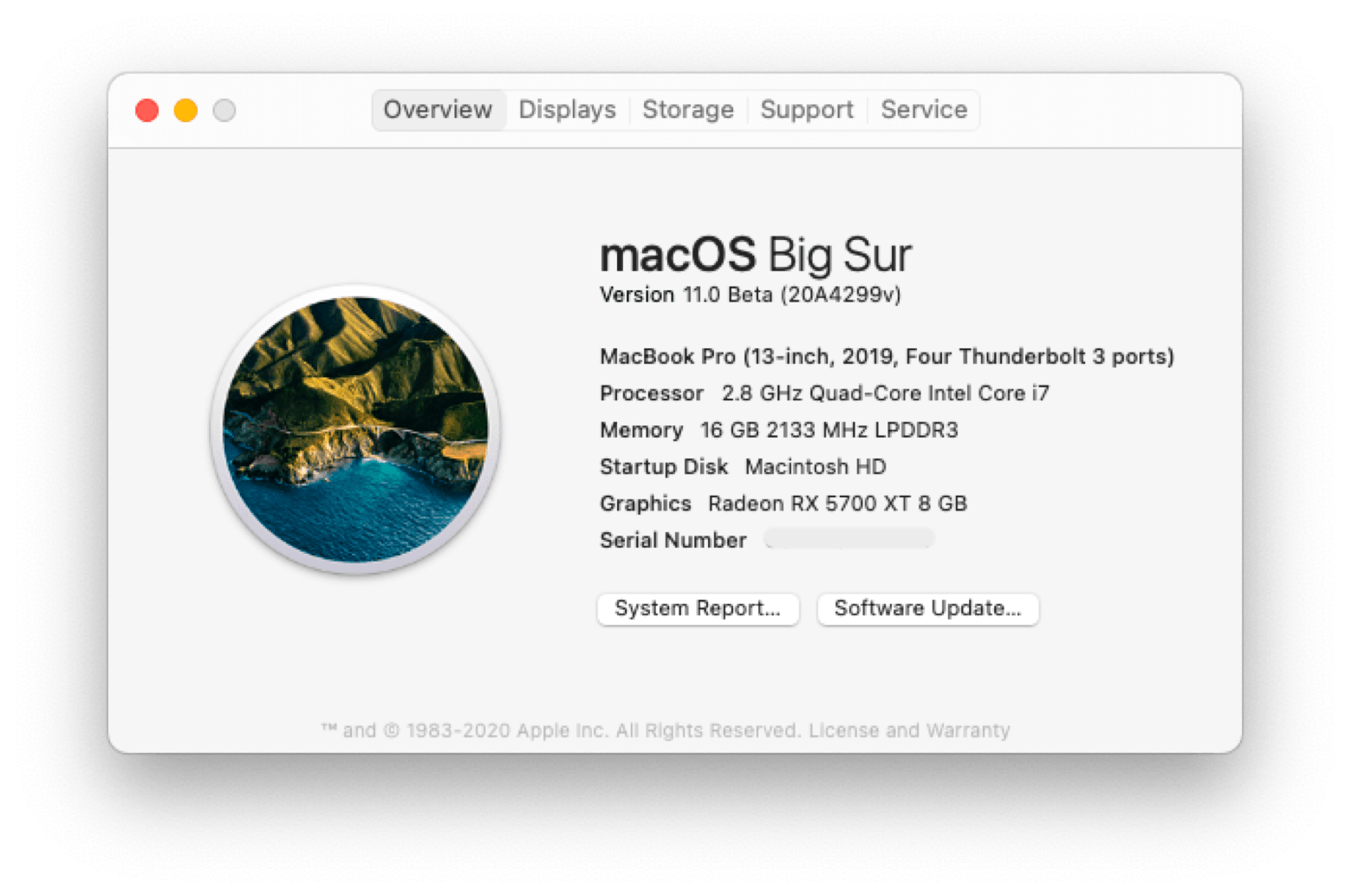Click the System Report button
This screenshot has height=896, width=1352.
[x=699, y=609]
